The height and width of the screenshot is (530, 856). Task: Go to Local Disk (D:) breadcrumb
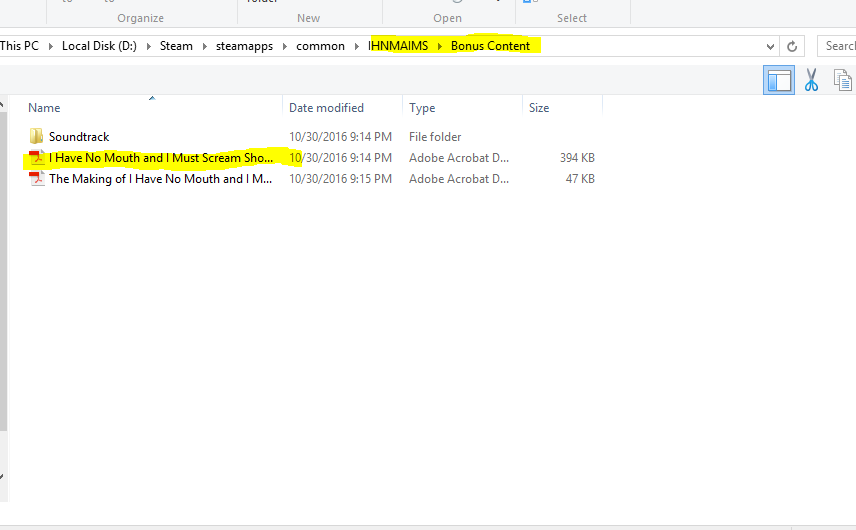coord(99,46)
